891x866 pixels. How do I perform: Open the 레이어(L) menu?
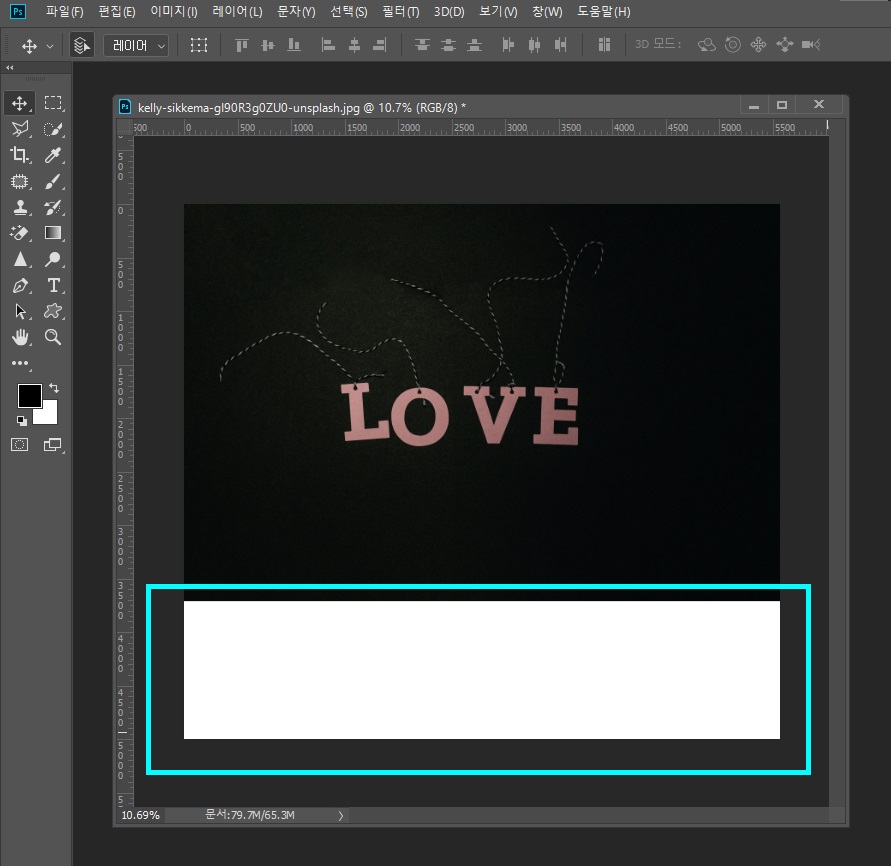pyautogui.click(x=237, y=11)
